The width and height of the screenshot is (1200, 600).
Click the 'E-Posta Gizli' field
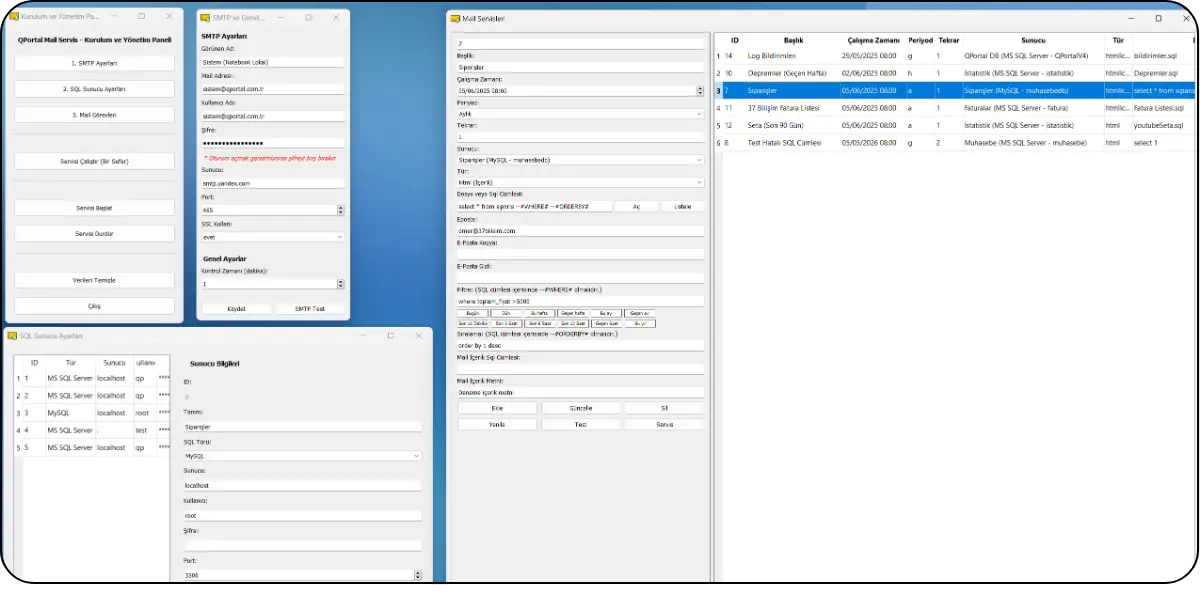coord(580,278)
